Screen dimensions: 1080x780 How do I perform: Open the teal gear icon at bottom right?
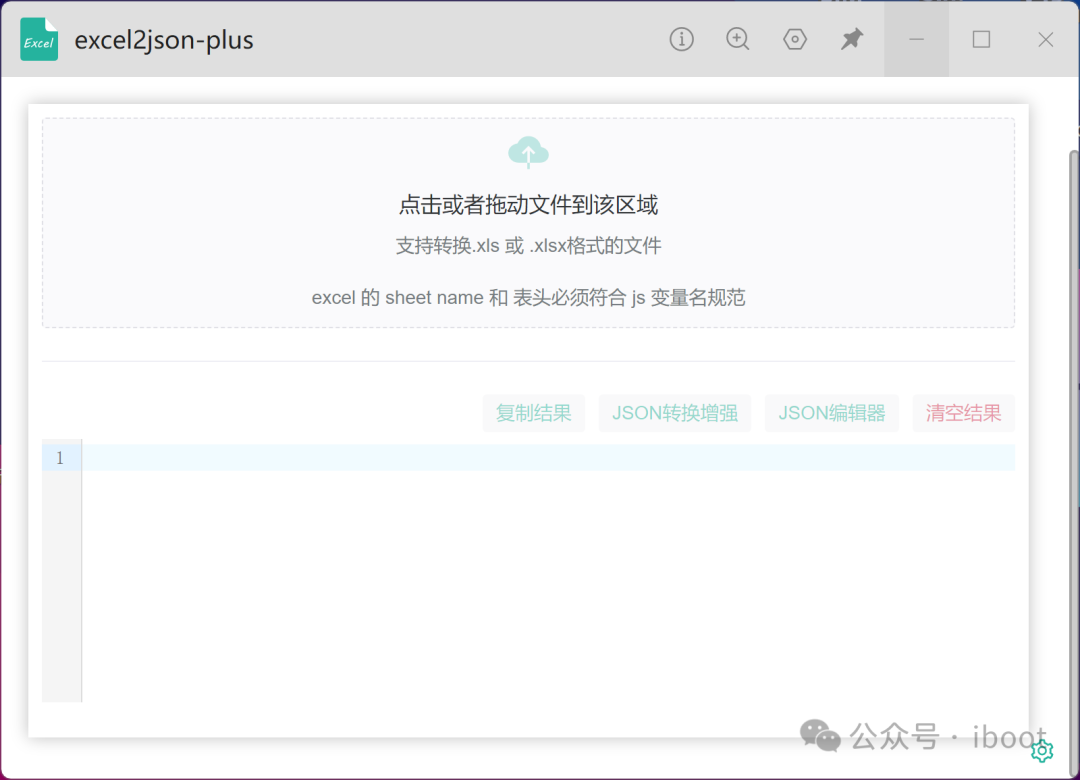pos(1042,750)
